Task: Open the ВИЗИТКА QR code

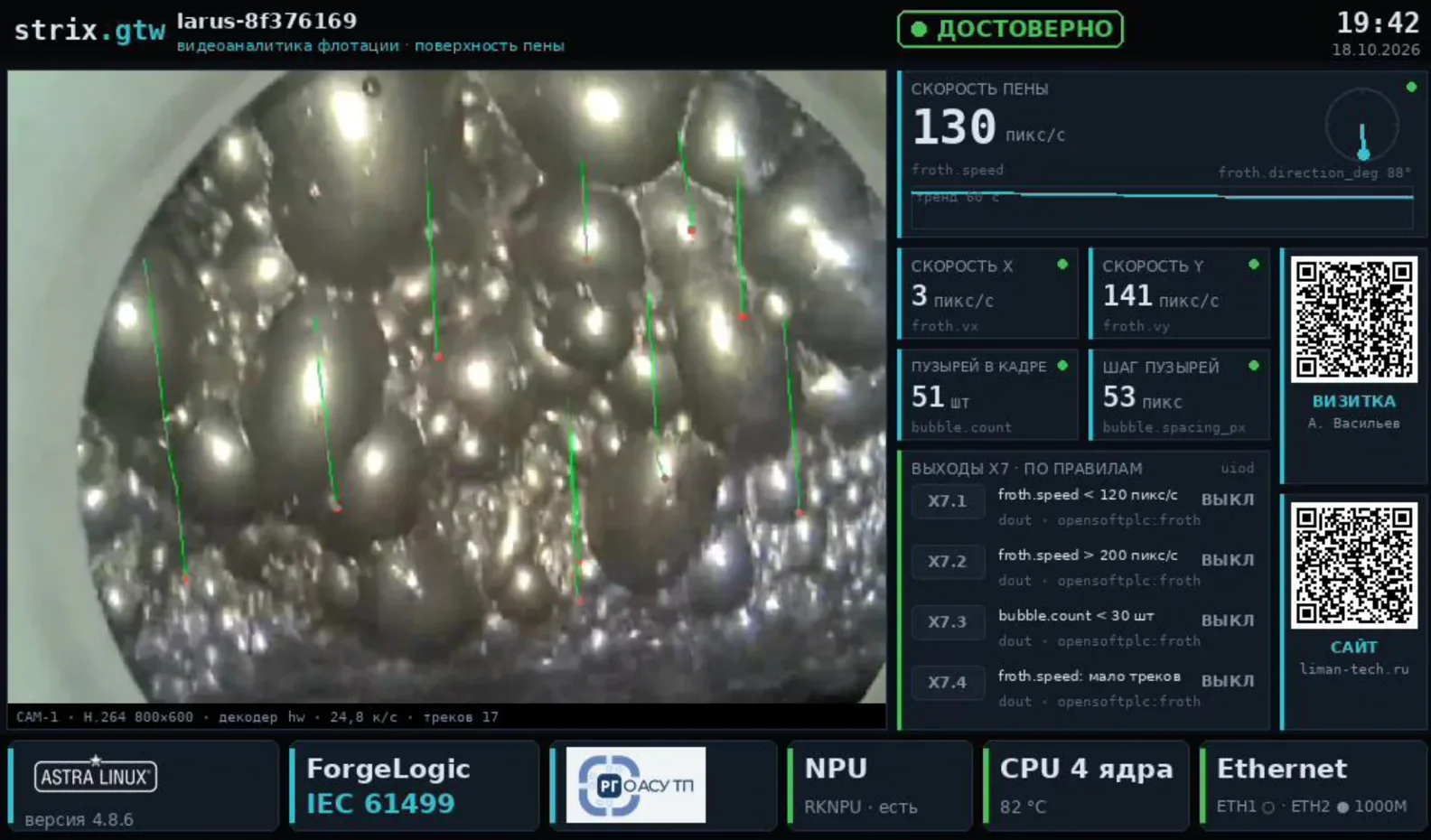Action: pyautogui.click(x=1353, y=319)
